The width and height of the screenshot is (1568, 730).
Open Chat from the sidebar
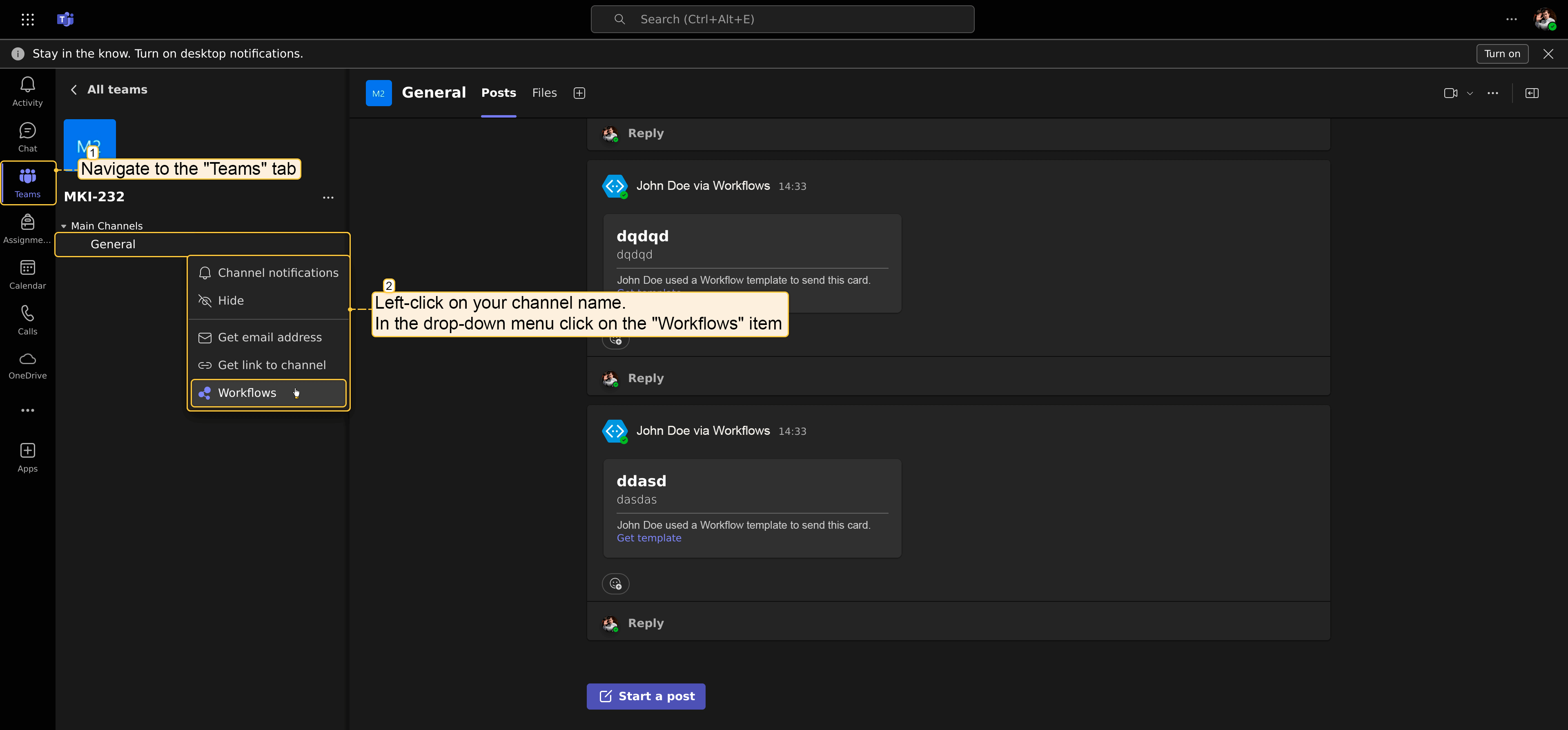(x=27, y=137)
